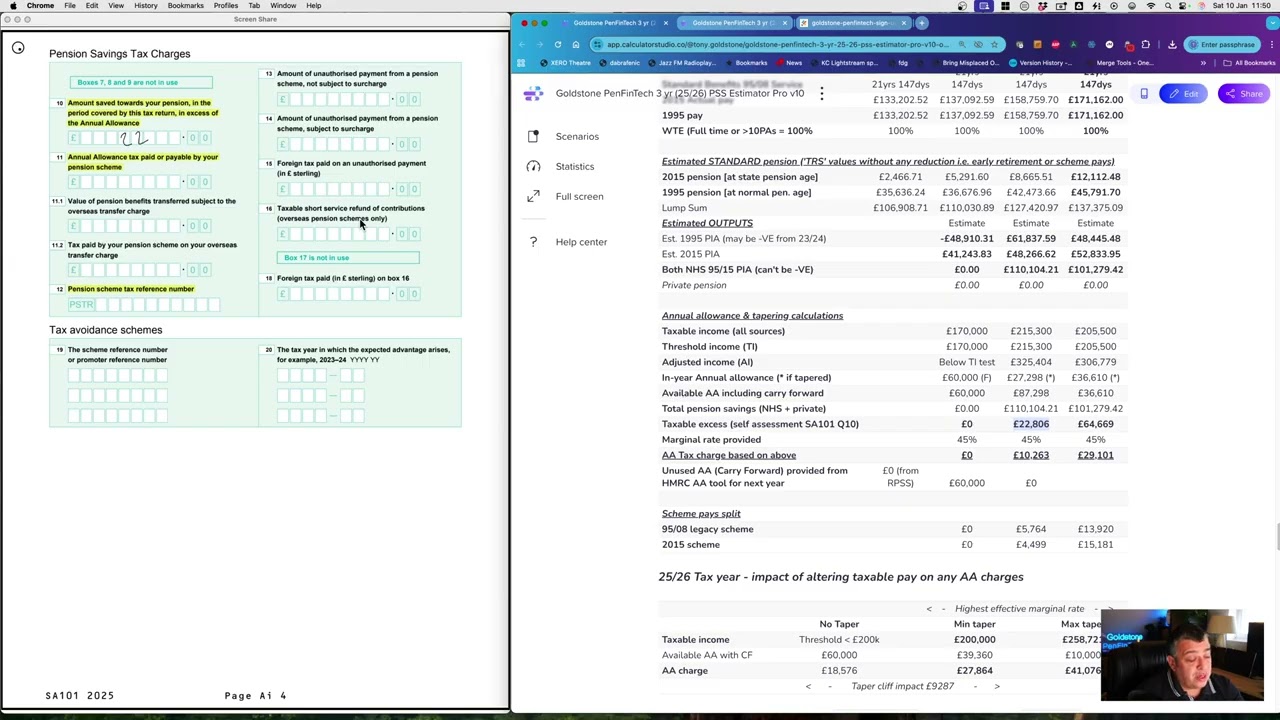Click the 'Taper cliff impact £9287' text

[902, 686]
